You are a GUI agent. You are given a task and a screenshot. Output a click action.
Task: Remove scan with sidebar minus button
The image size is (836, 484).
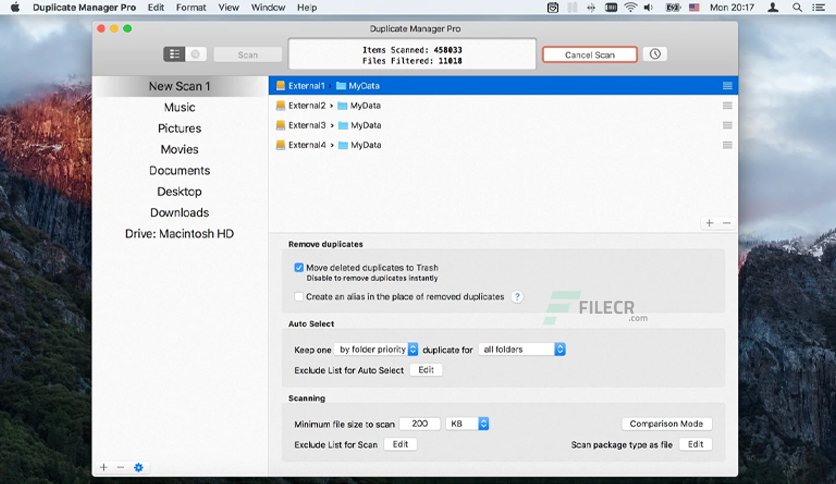[x=120, y=467]
